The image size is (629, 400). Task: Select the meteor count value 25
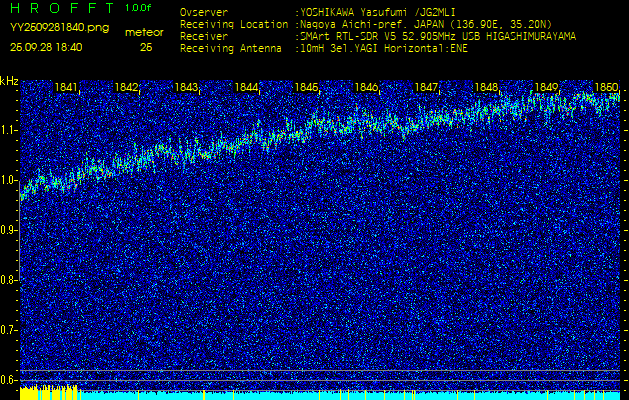[146, 47]
